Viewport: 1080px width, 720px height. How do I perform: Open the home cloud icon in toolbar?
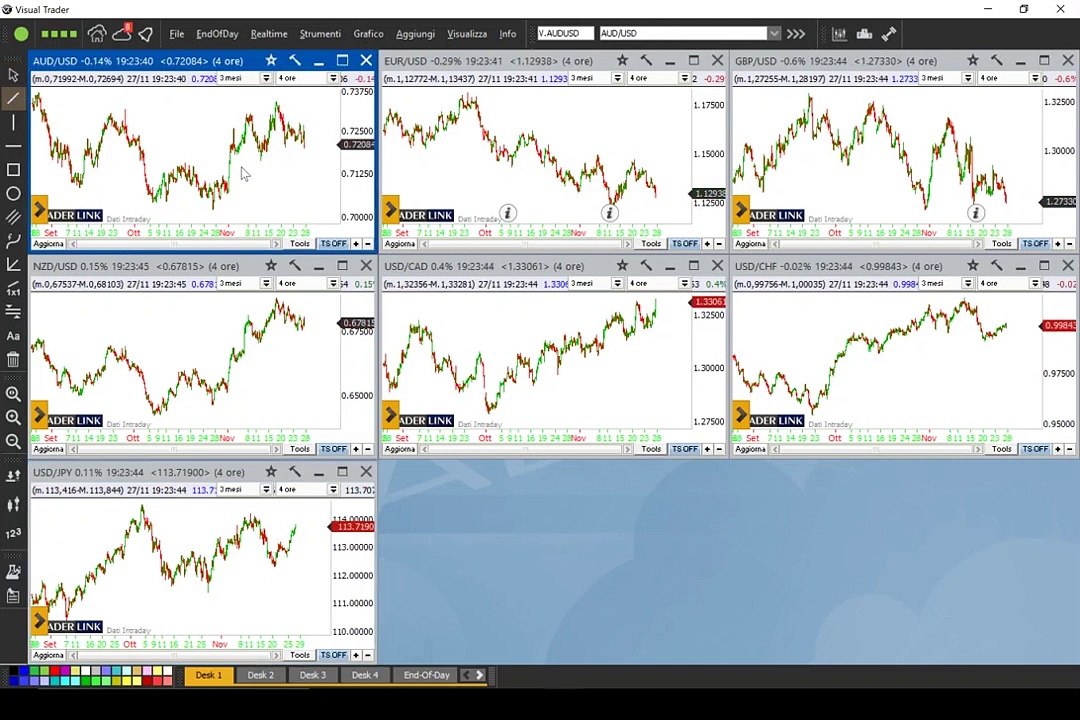[97, 33]
